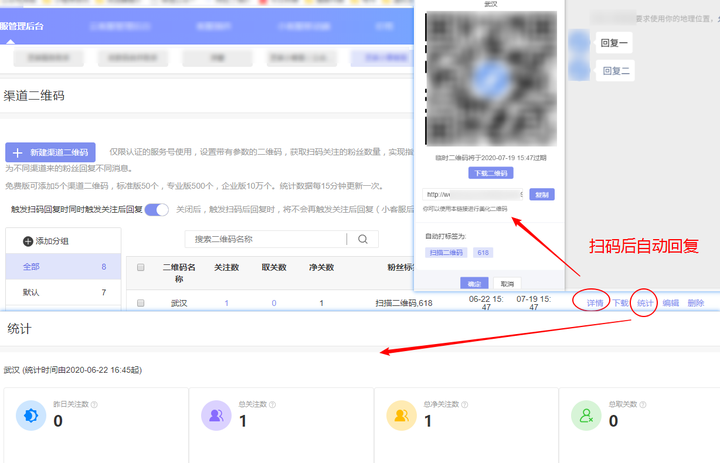Confirm the popup with 确定
Viewport: 720px width, 463px height.
[x=474, y=284]
